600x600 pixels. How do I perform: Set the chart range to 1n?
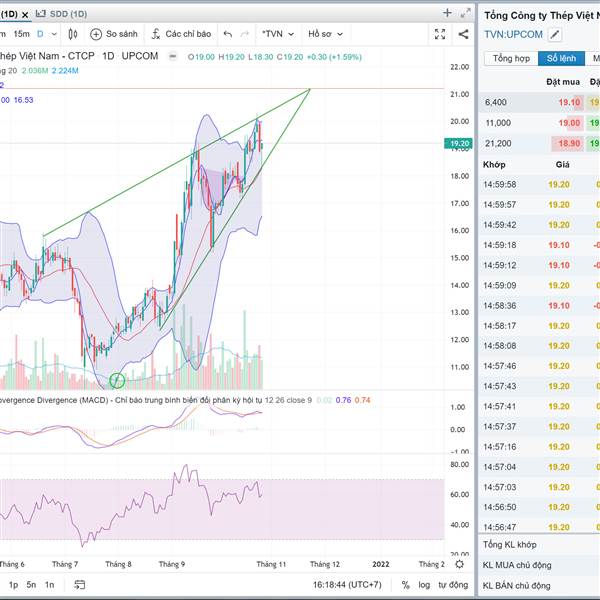tap(49, 585)
